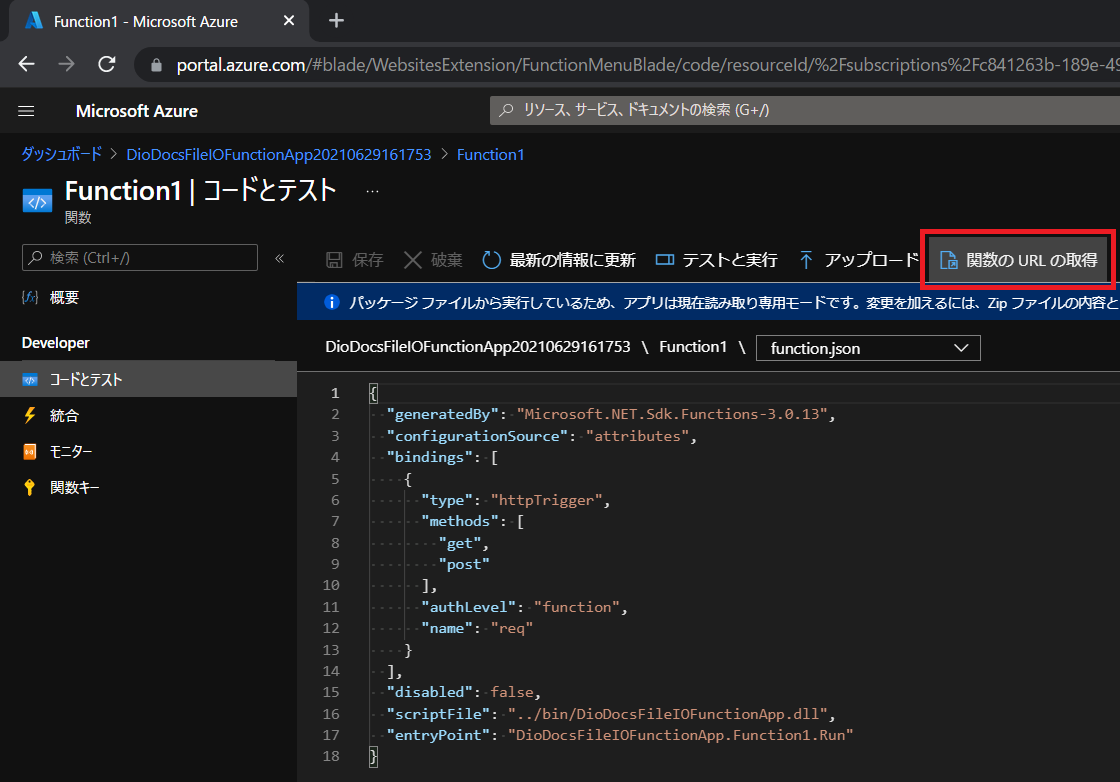The width and height of the screenshot is (1120, 782).
Task: Click the "methods" code line
Action: pyautogui.click(x=473, y=521)
